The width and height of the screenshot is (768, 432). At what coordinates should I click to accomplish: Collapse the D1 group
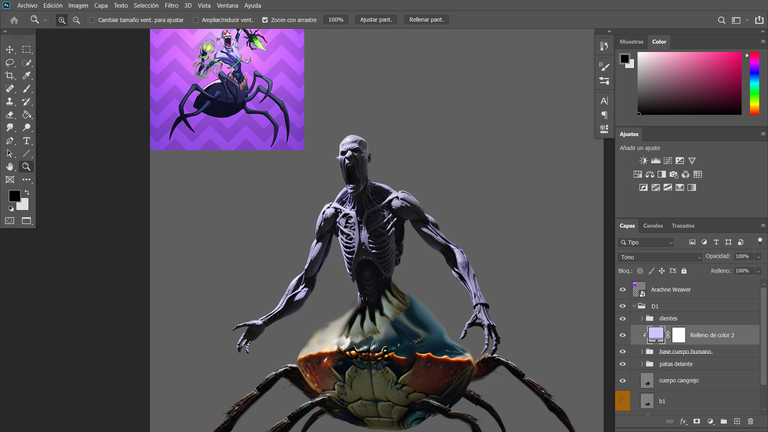634,306
